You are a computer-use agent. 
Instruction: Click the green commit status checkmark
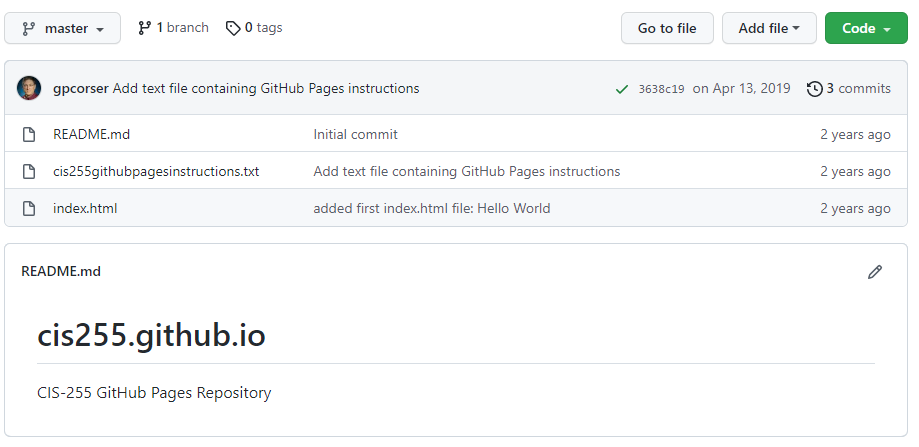[x=622, y=89]
